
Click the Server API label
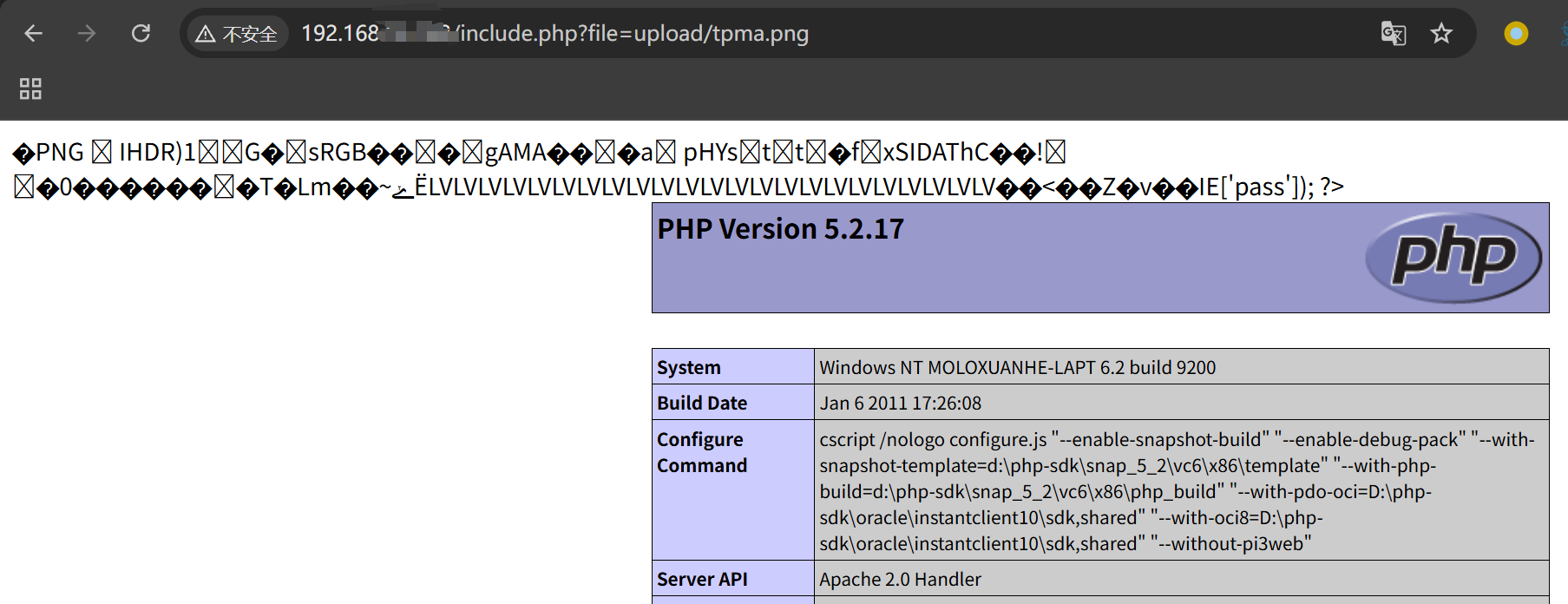point(702,580)
